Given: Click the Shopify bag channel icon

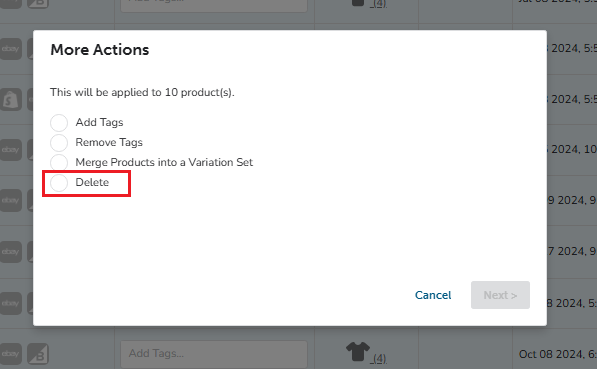Looking at the screenshot, I should click(x=10, y=100).
